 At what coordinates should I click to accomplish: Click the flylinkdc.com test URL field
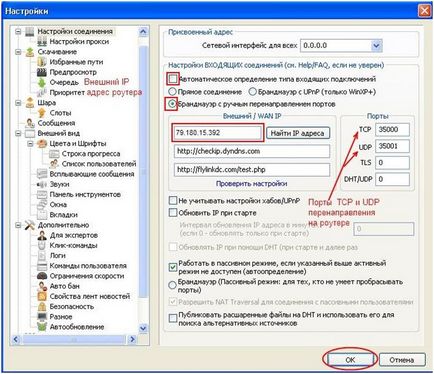(252, 170)
